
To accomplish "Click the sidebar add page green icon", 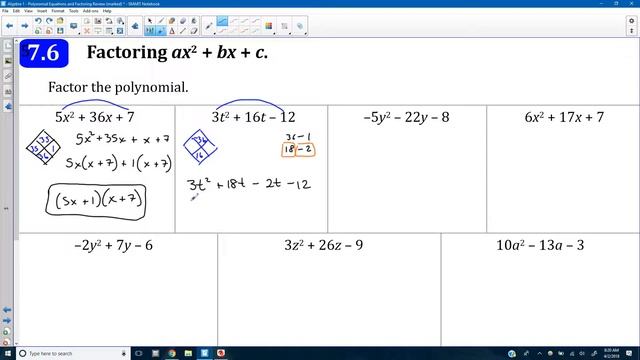I will (6, 332).
